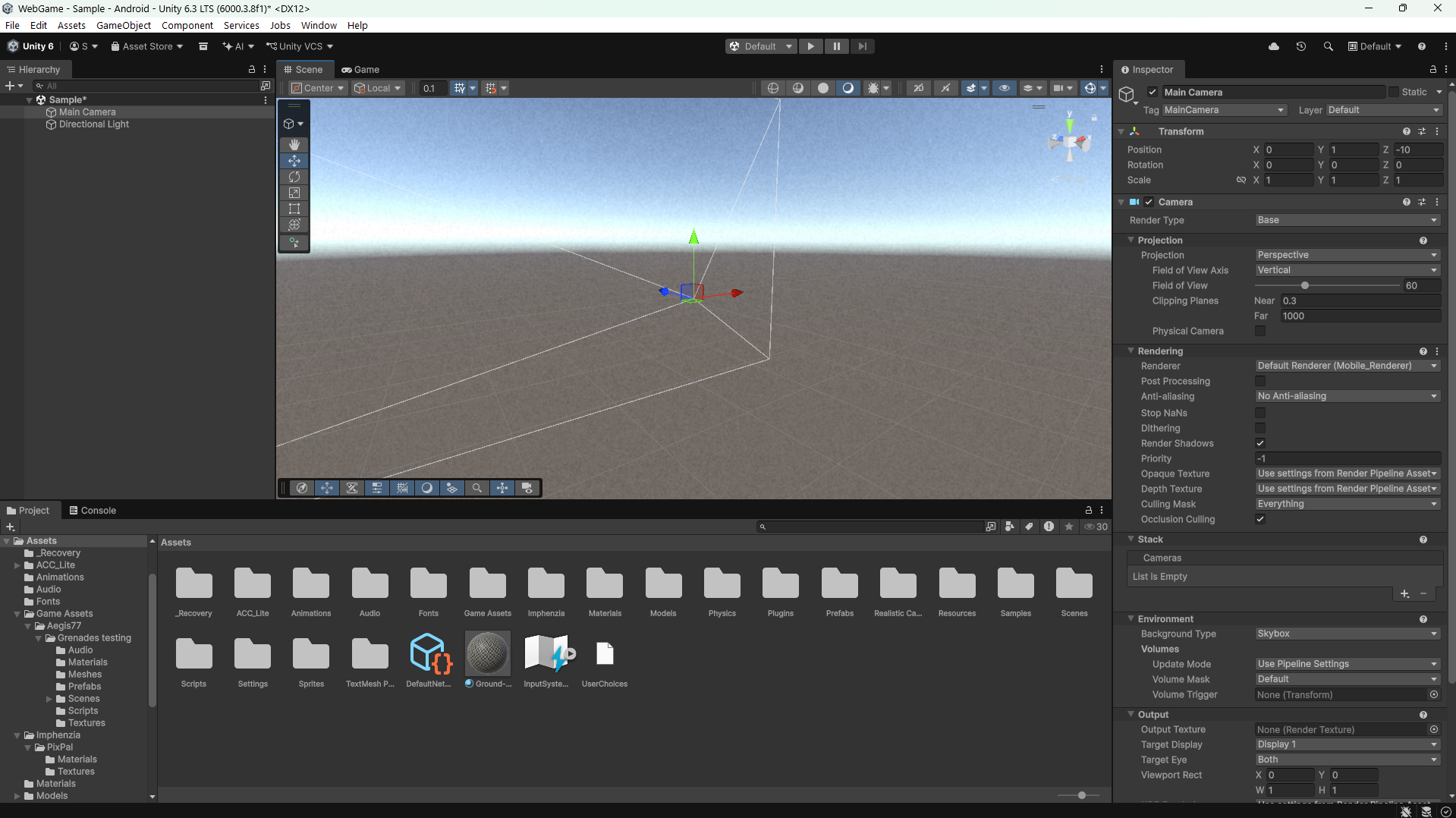Click the search by label icon in Project
Viewport: 1456px width, 818px height.
click(x=1030, y=527)
